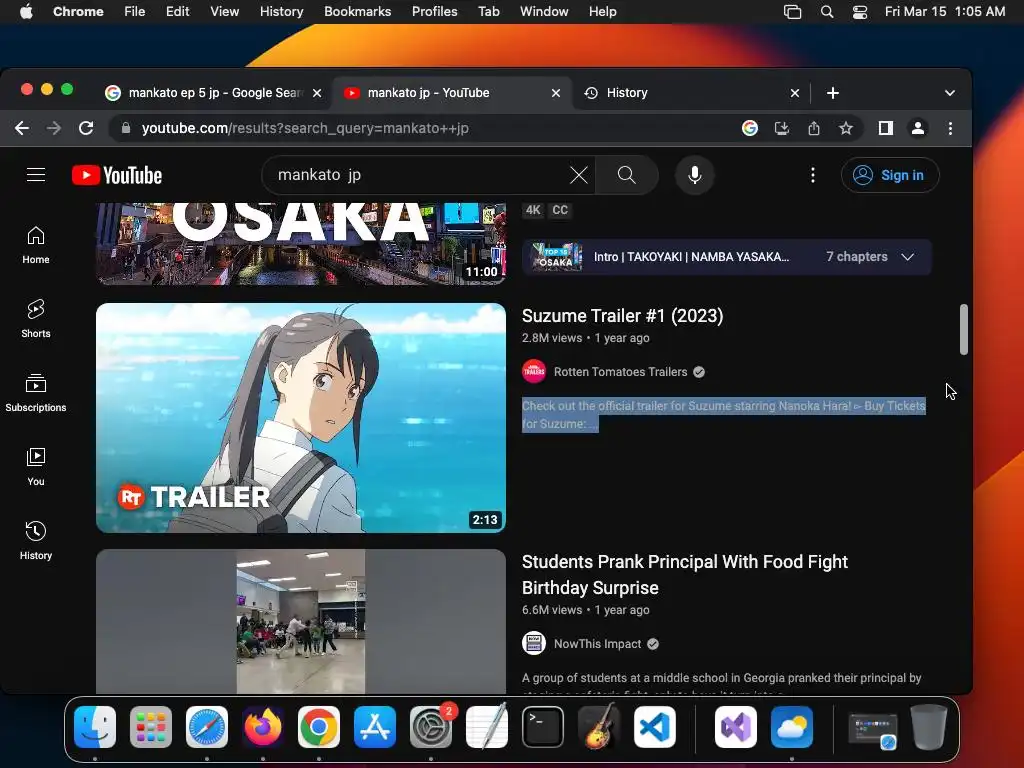Toggle the Chrome side panel
Image resolution: width=1024 pixels, height=768 pixels.
click(886, 128)
